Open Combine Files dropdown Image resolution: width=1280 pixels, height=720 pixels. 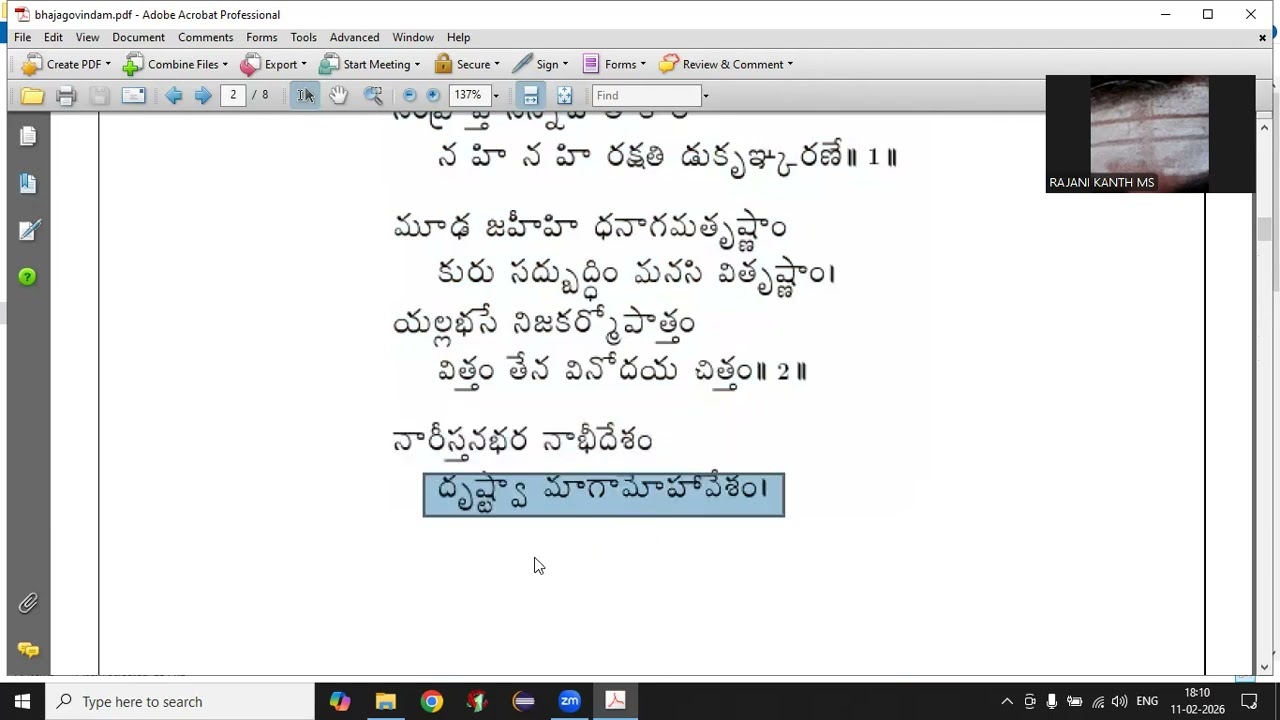[x=175, y=64]
